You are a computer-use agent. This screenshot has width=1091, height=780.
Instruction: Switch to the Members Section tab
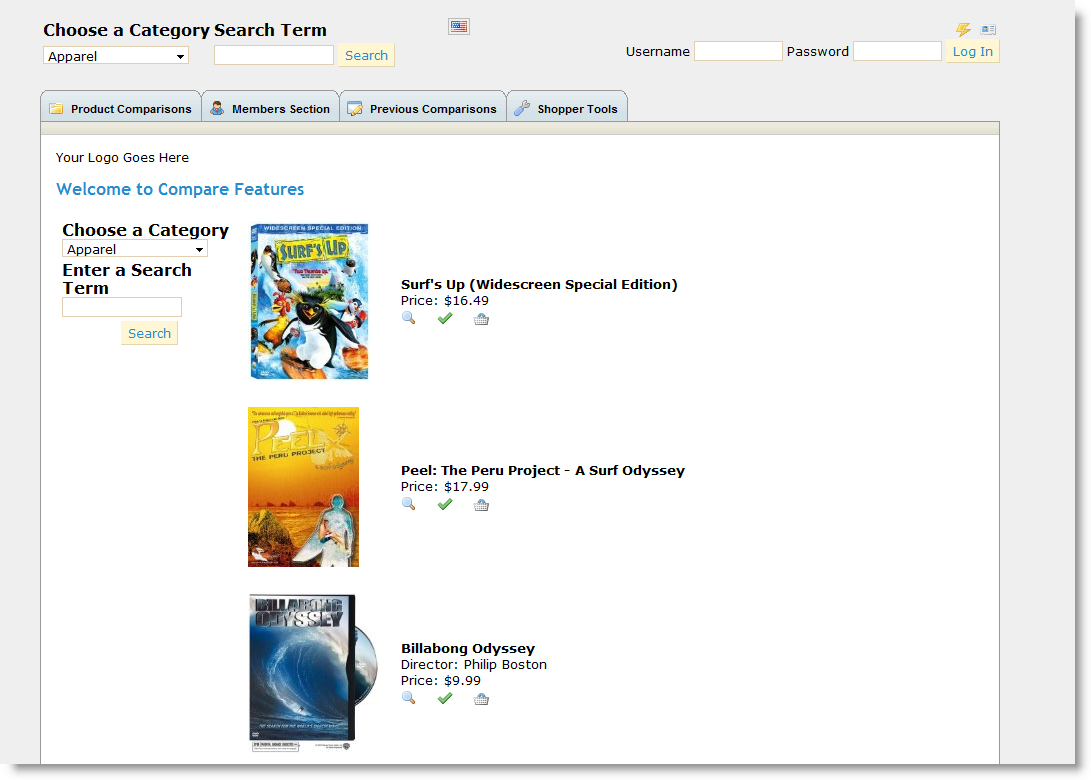click(x=271, y=109)
